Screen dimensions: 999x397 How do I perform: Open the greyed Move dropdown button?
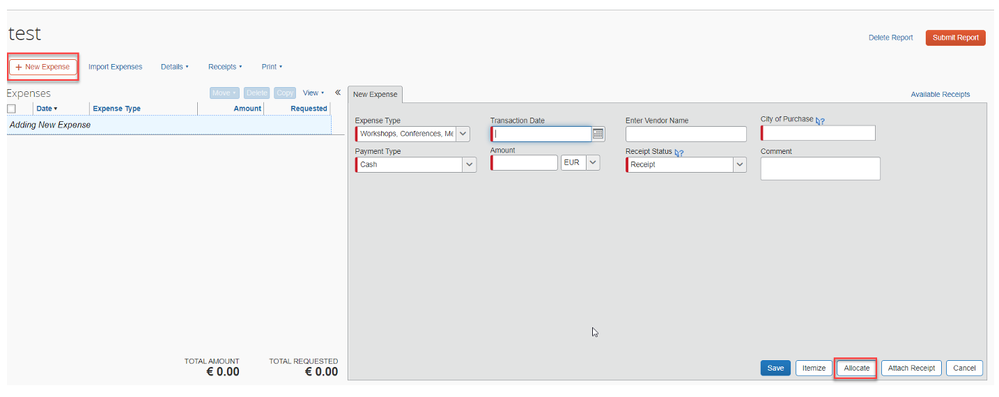click(224, 93)
